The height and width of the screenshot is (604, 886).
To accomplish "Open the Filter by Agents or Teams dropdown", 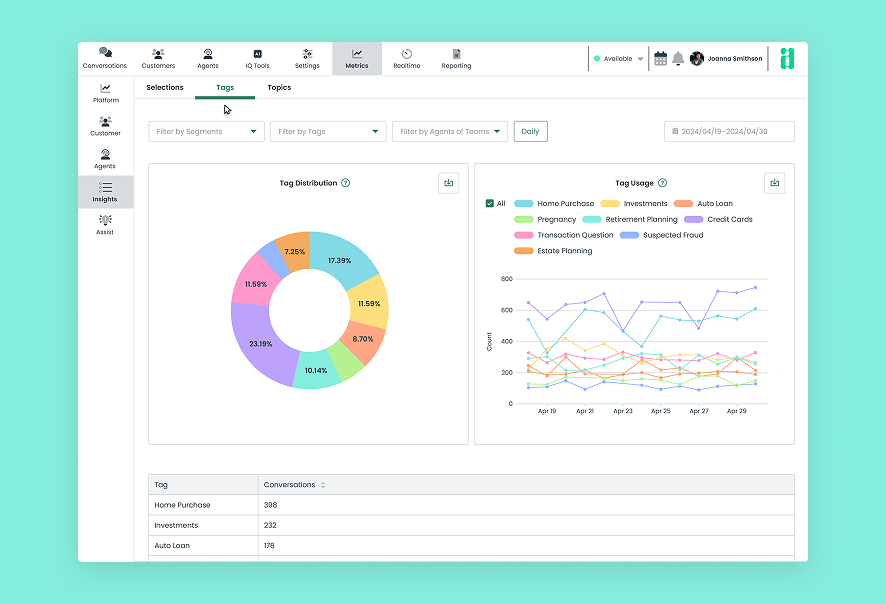I will click(450, 132).
